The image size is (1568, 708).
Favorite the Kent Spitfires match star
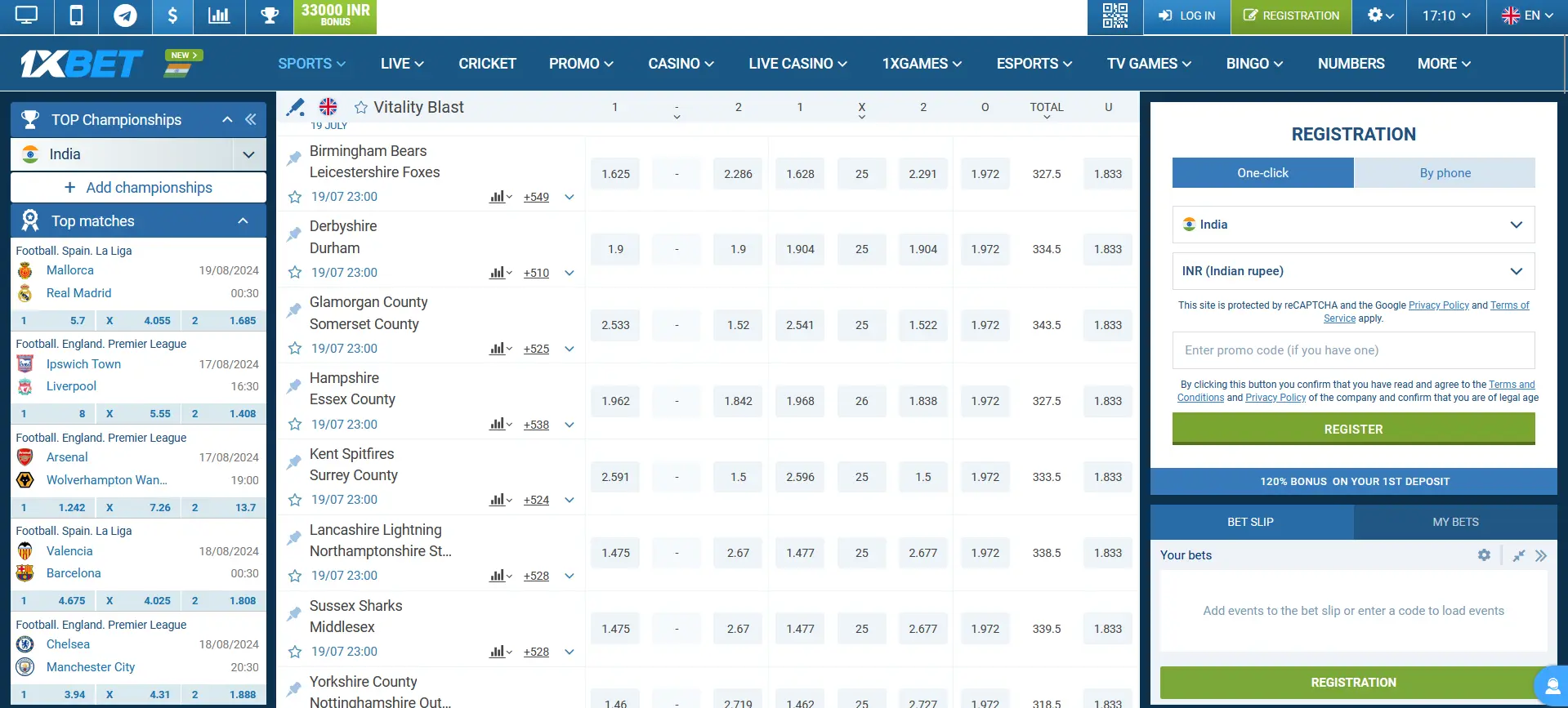295,500
